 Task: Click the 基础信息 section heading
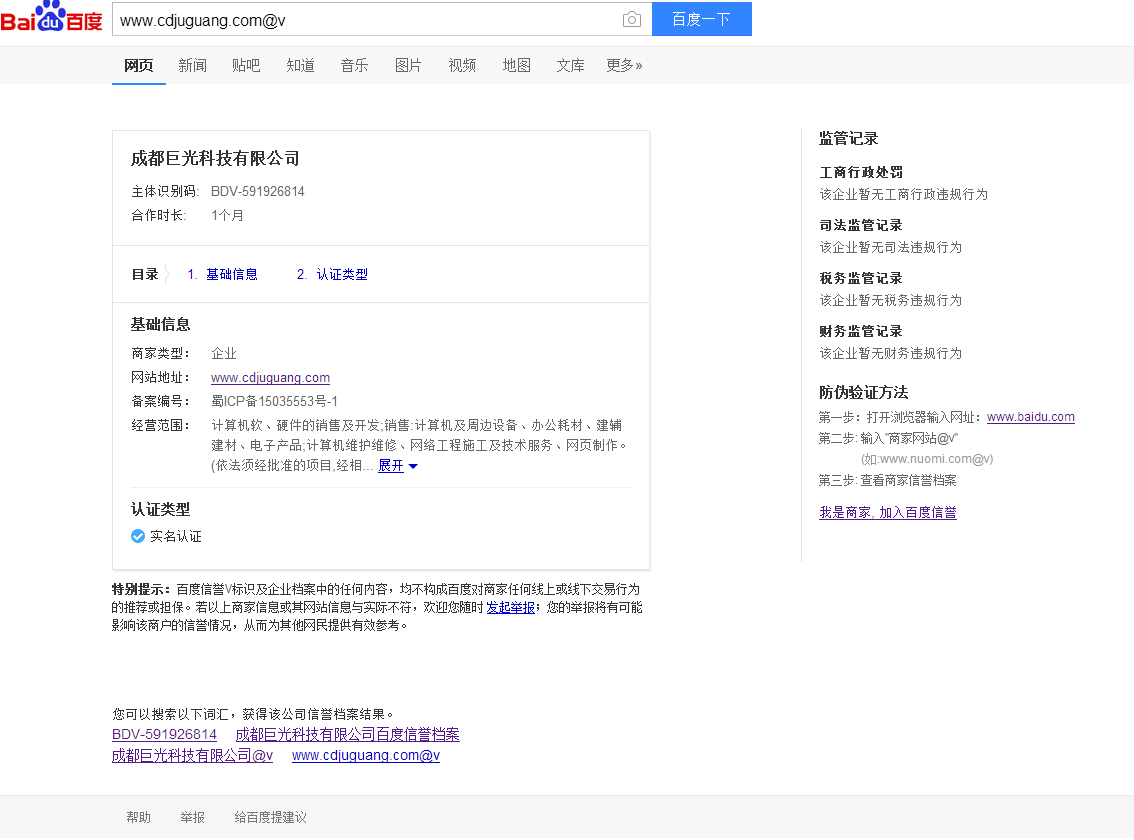coord(161,324)
